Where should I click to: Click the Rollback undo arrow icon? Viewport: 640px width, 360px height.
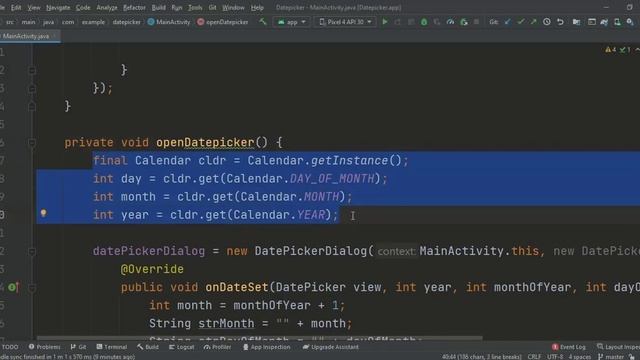coord(560,22)
